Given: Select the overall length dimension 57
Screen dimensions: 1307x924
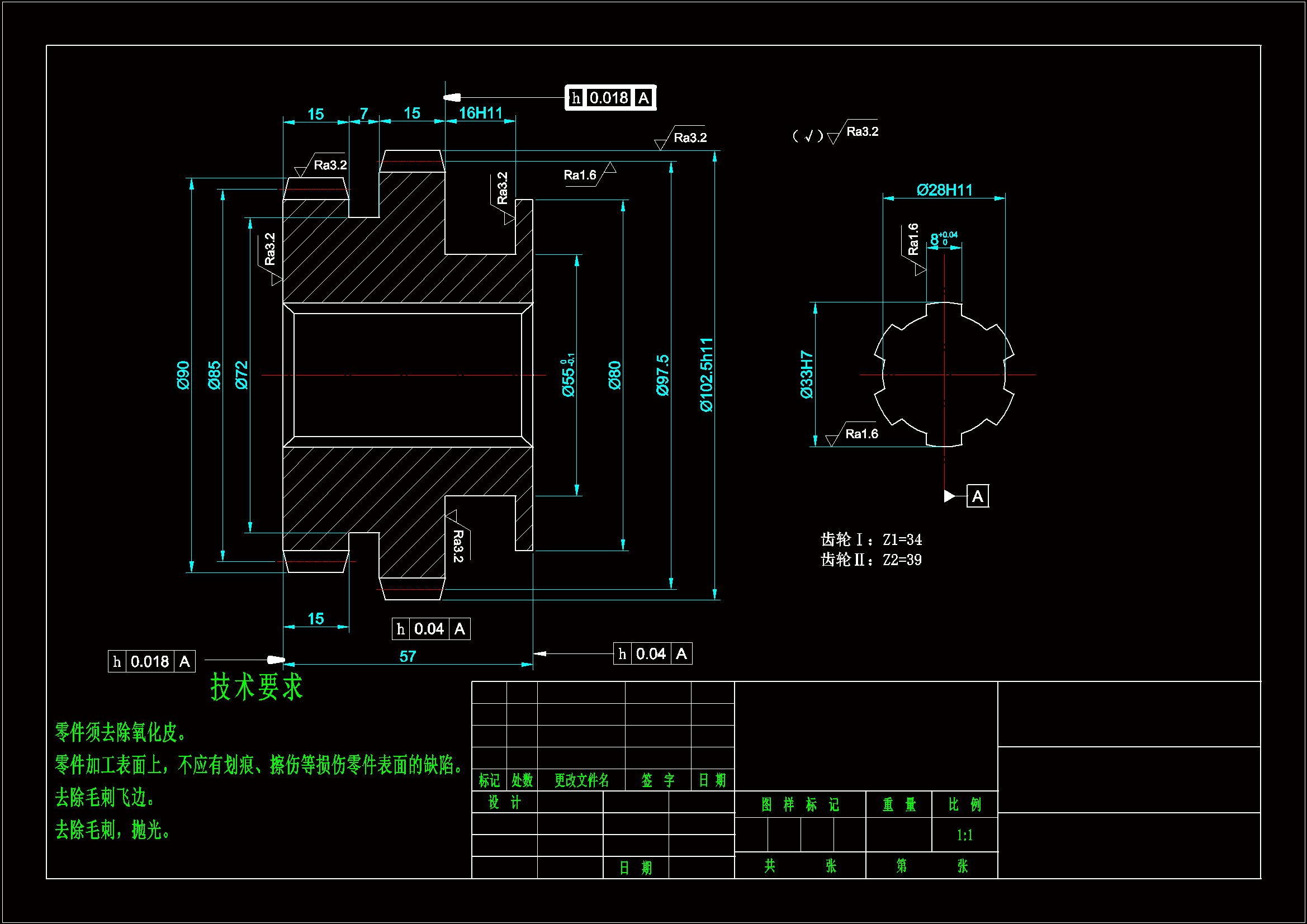Looking at the screenshot, I should [x=408, y=656].
